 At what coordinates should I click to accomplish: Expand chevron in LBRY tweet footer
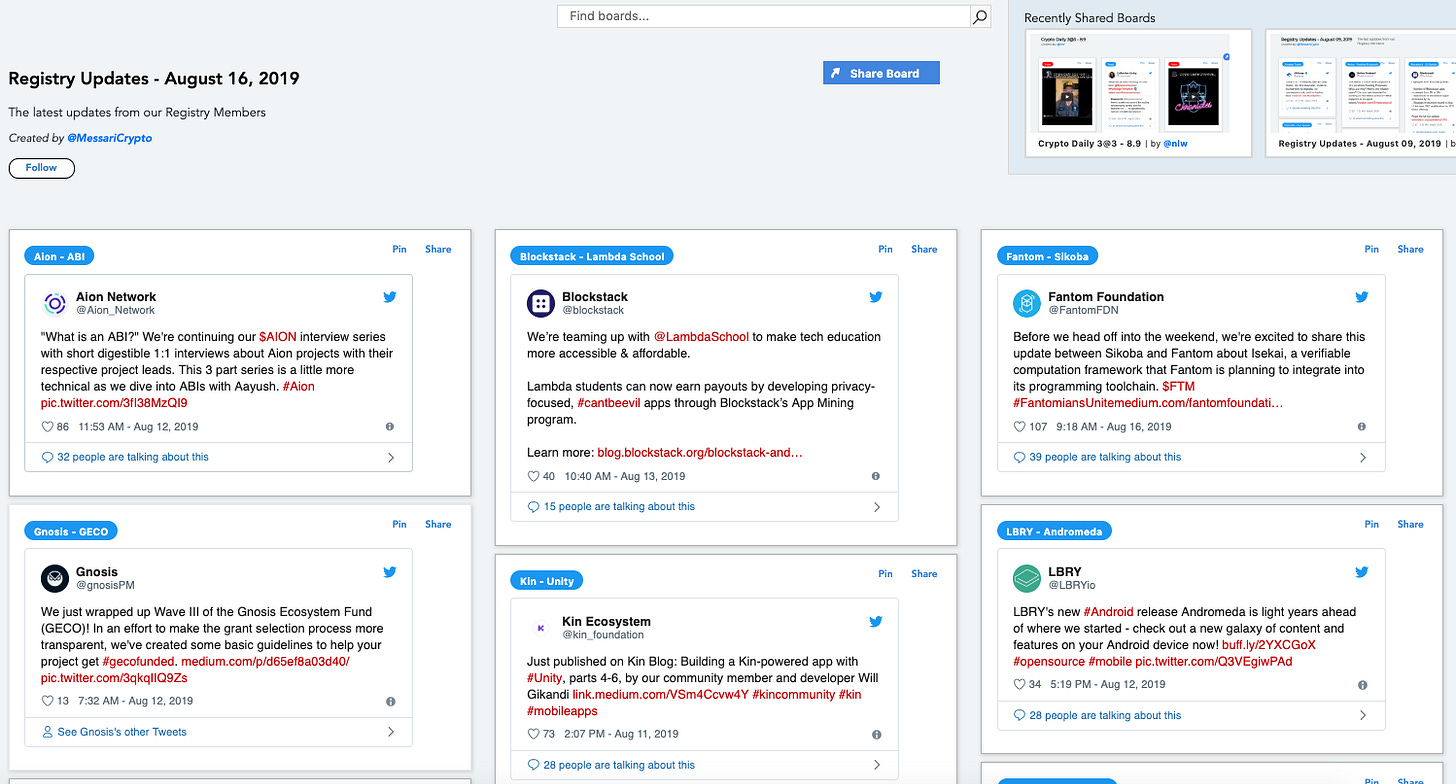point(1363,715)
